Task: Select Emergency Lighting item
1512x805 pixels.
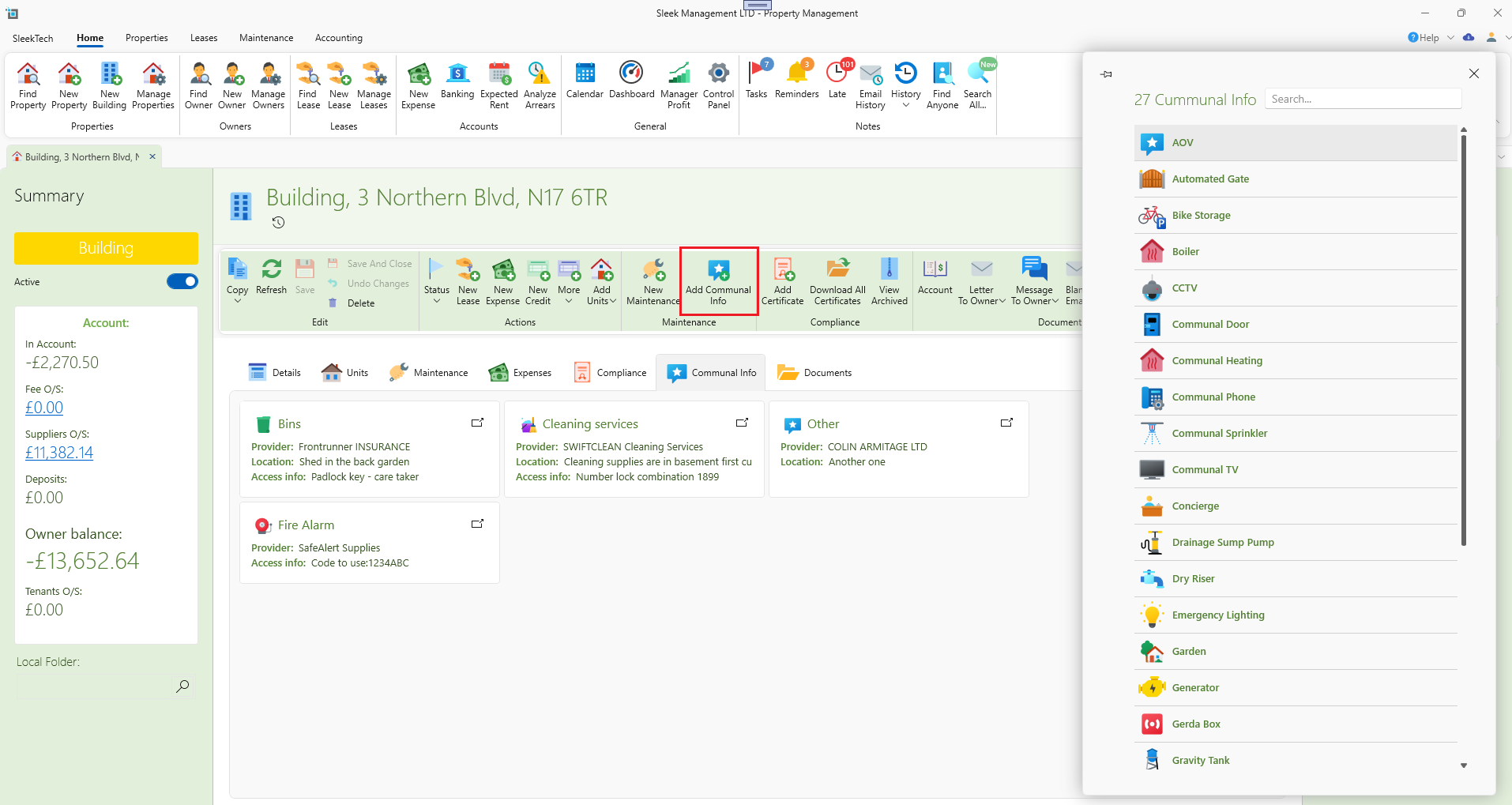Action: pyautogui.click(x=1296, y=615)
